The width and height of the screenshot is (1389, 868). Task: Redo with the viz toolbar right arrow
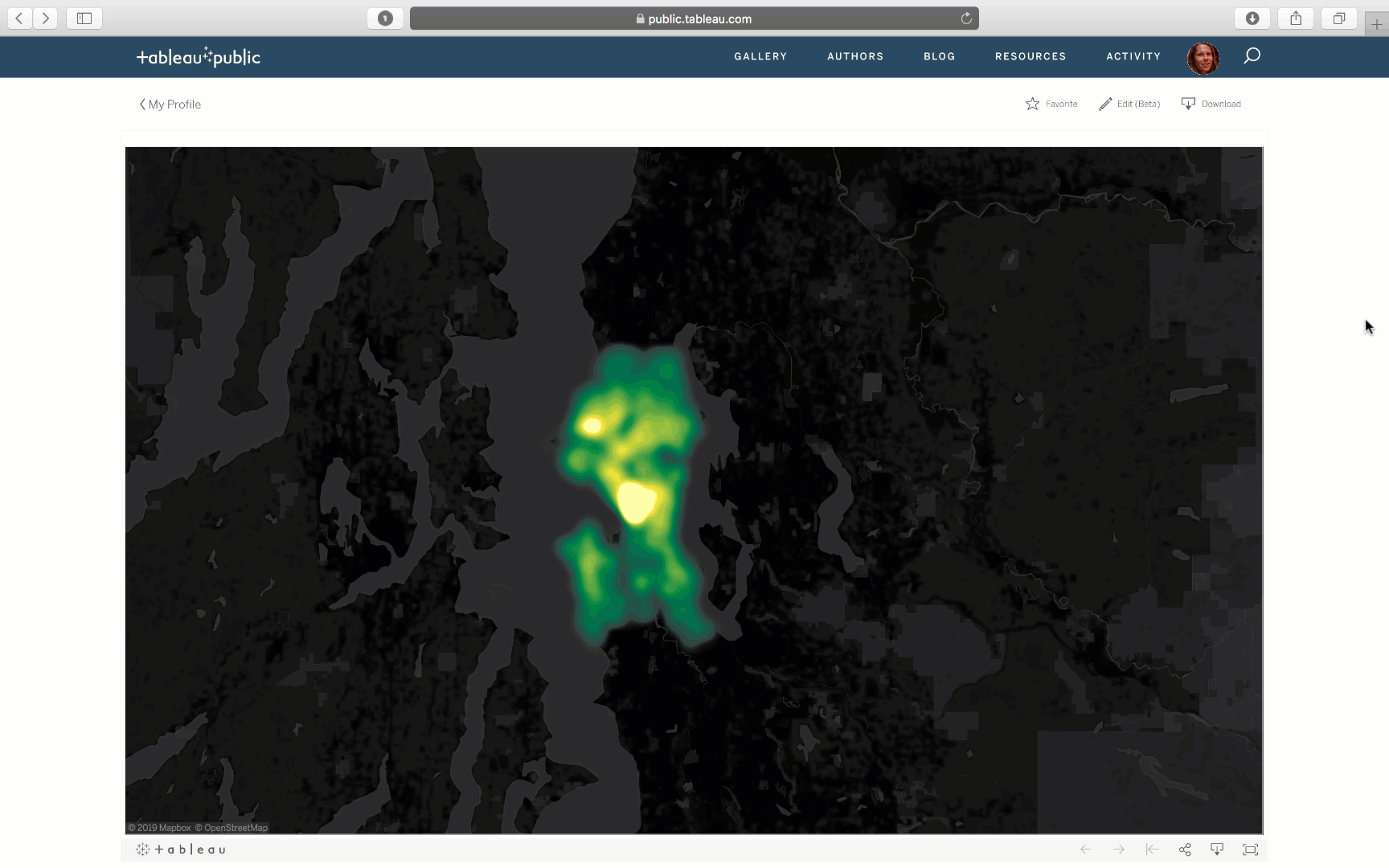click(1119, 850)
